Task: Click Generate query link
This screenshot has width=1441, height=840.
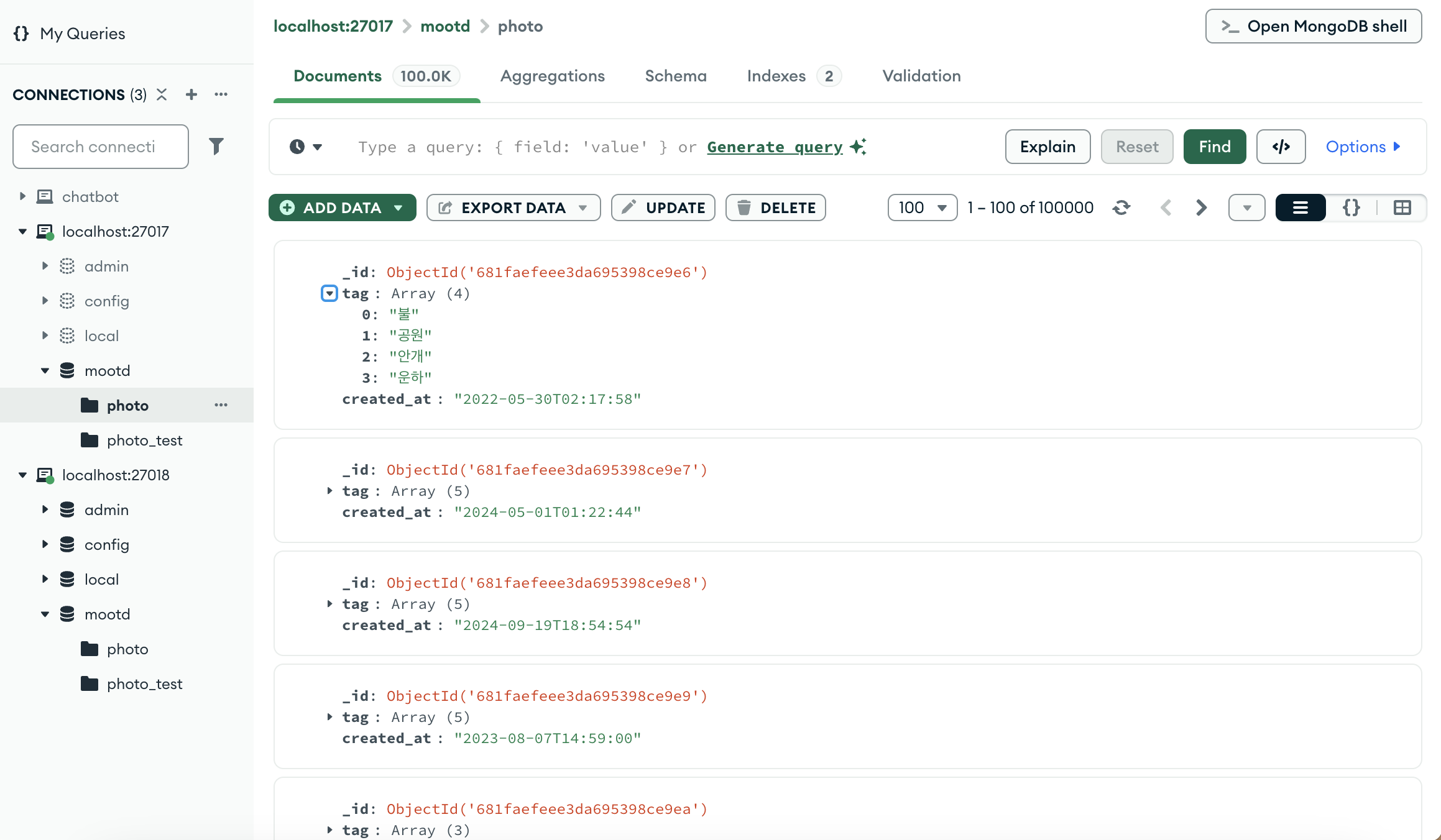Action: [775, 147]
